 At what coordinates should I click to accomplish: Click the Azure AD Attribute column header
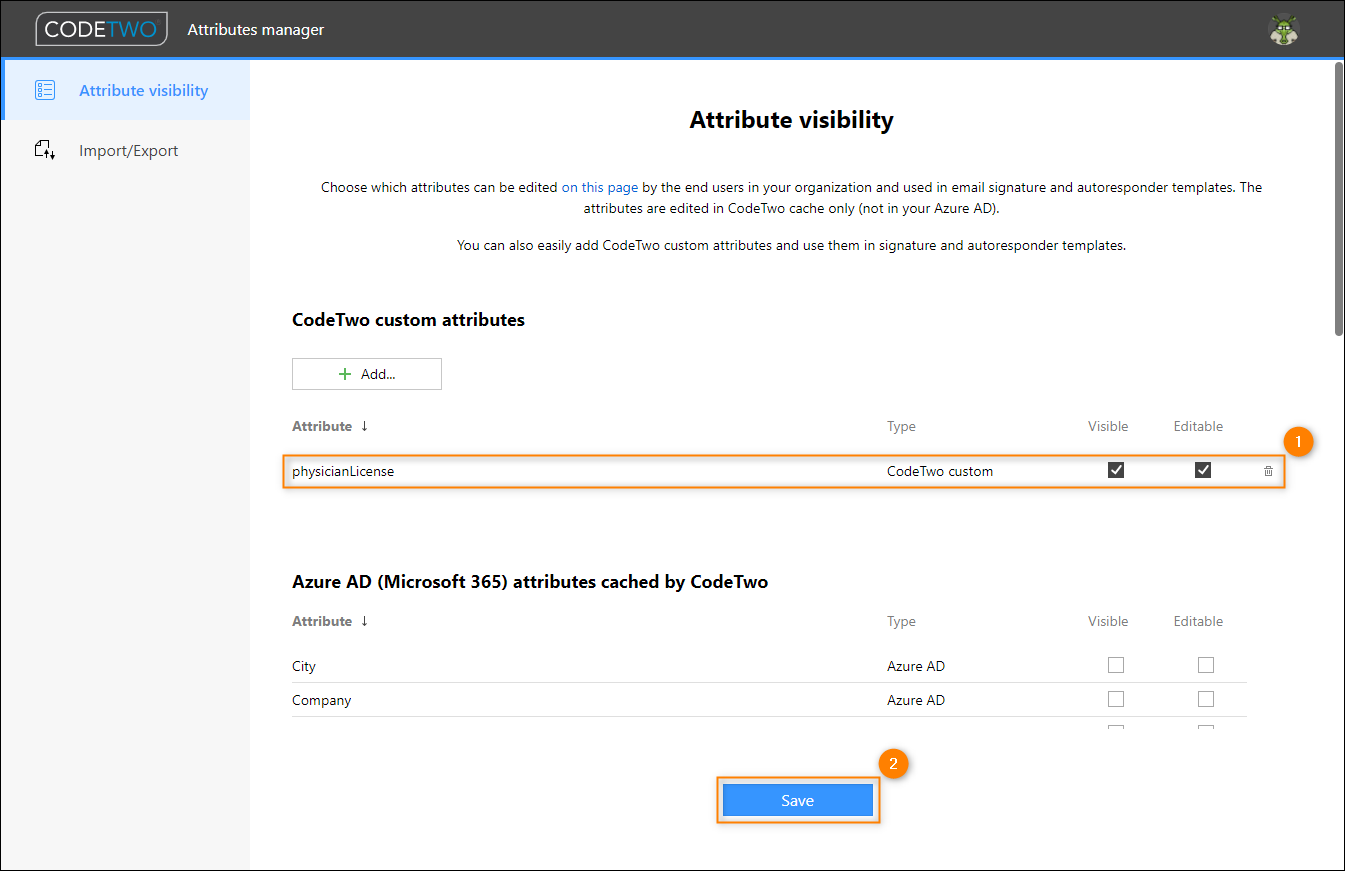tap(322, 621)
